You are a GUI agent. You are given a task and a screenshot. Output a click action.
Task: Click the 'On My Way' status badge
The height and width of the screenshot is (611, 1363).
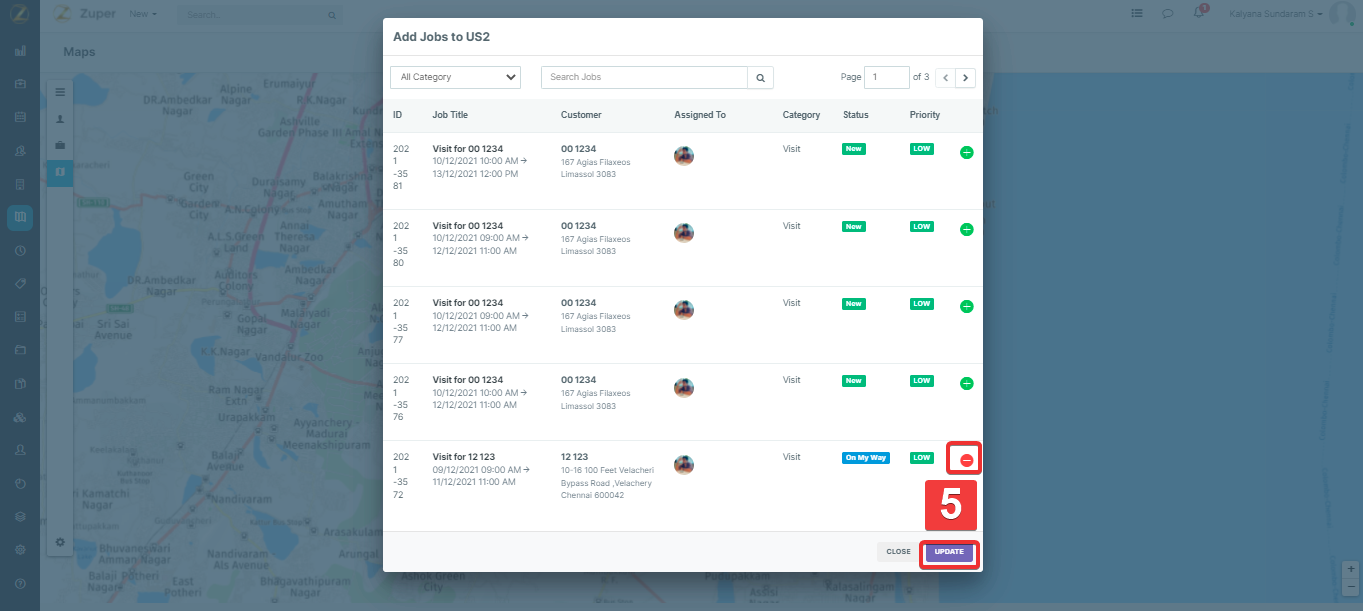866,458
